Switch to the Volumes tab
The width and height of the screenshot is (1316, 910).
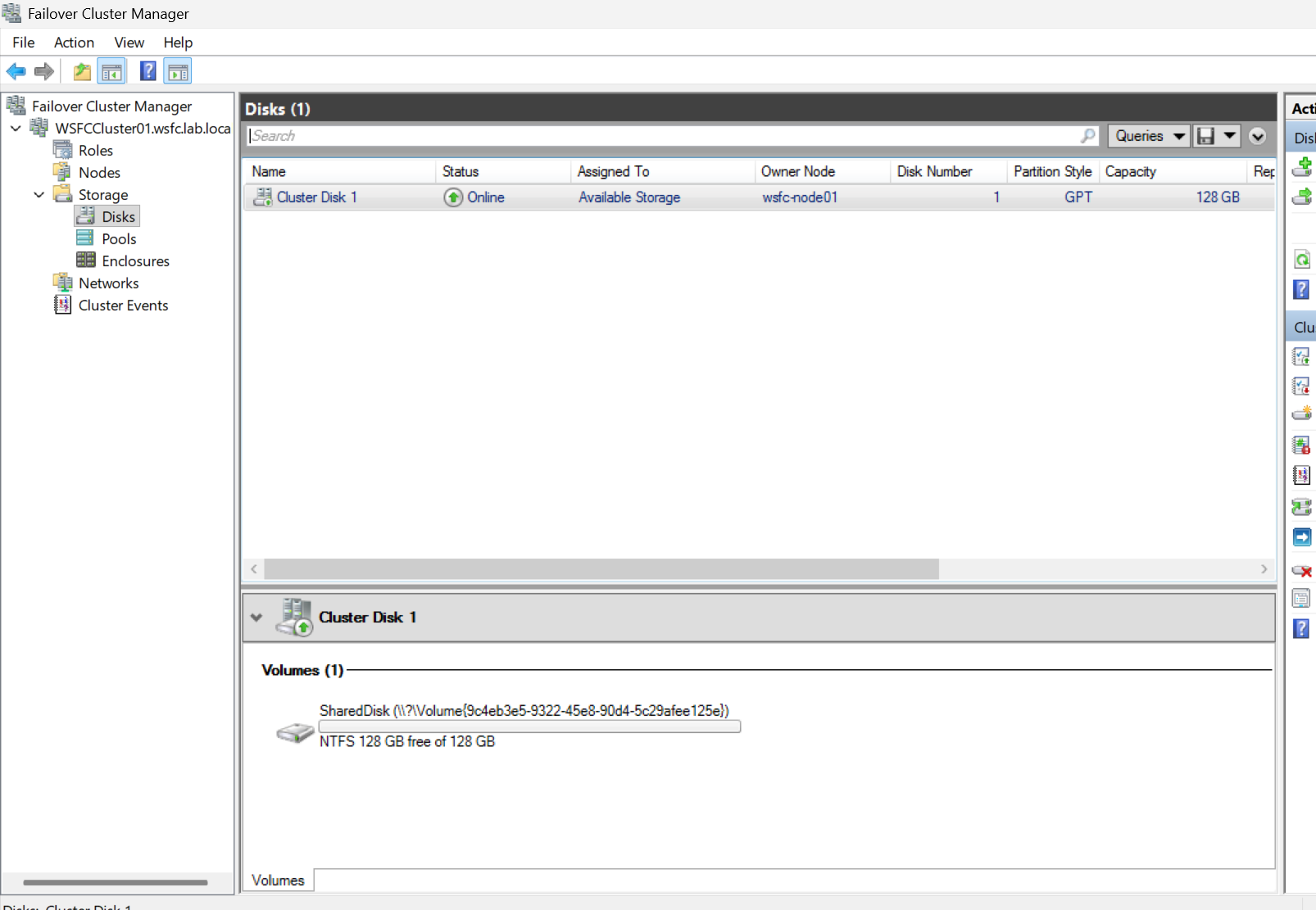tap(278, 880)
